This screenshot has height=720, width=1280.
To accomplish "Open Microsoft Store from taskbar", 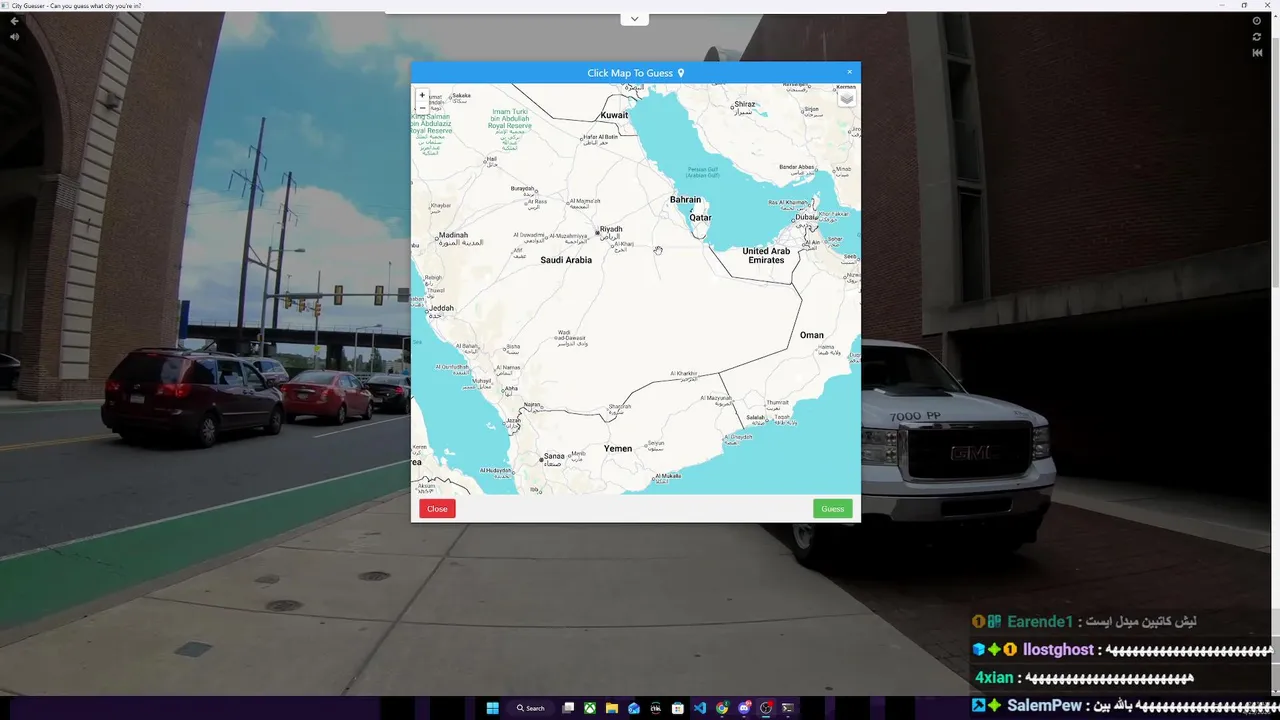I will (x=678, y=708).
